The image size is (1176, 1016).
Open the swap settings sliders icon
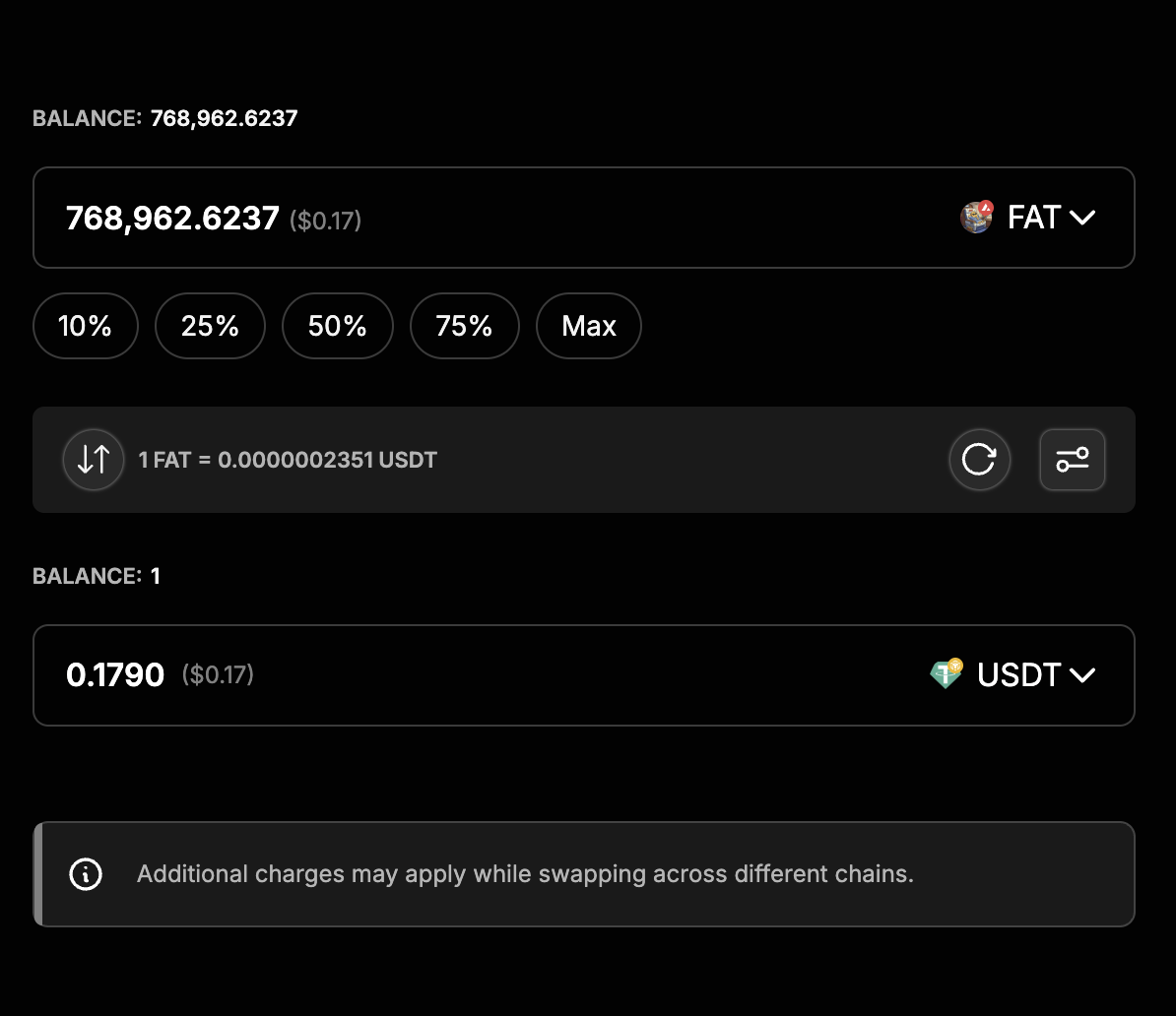(1072, 460)
